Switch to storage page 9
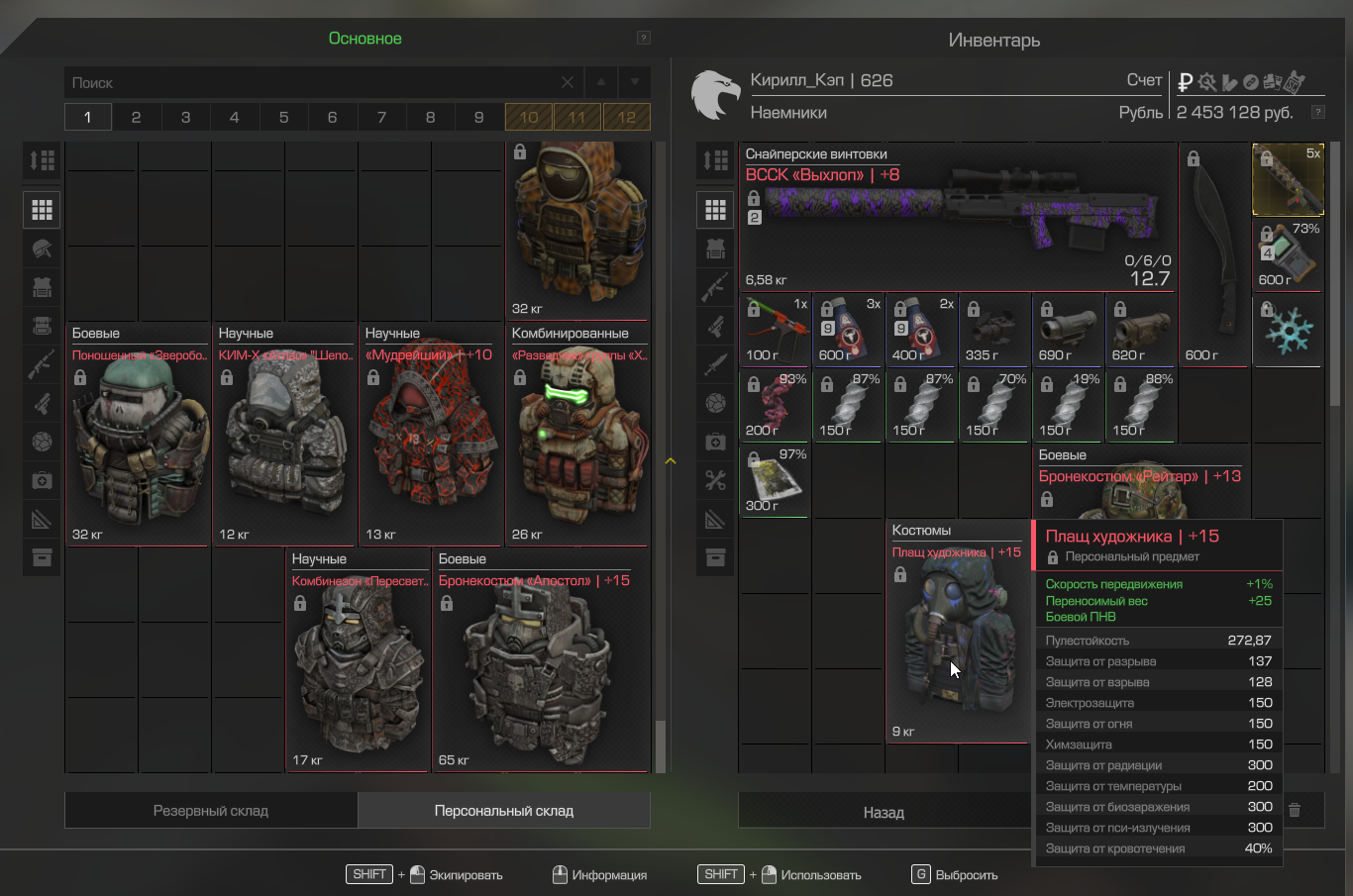The width and height of the screenshot is (1353, 896). pos(479,117)
